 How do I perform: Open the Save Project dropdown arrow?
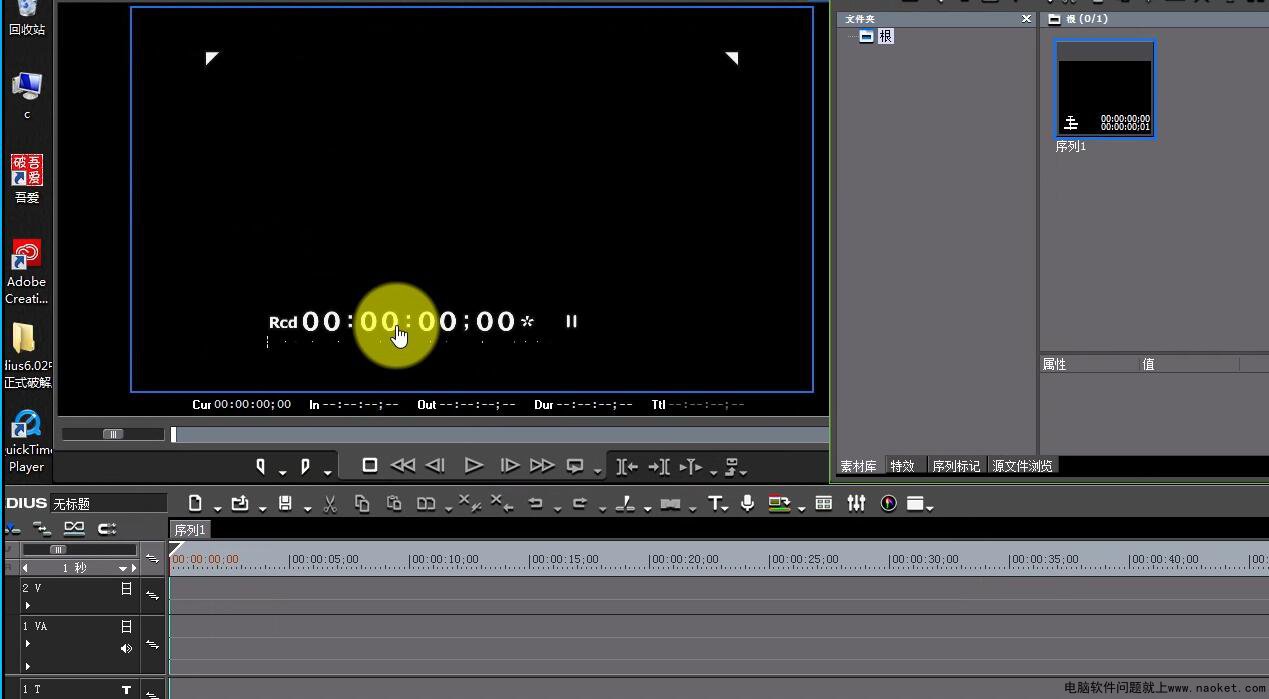pyautogui.click(x=307, y=509)
